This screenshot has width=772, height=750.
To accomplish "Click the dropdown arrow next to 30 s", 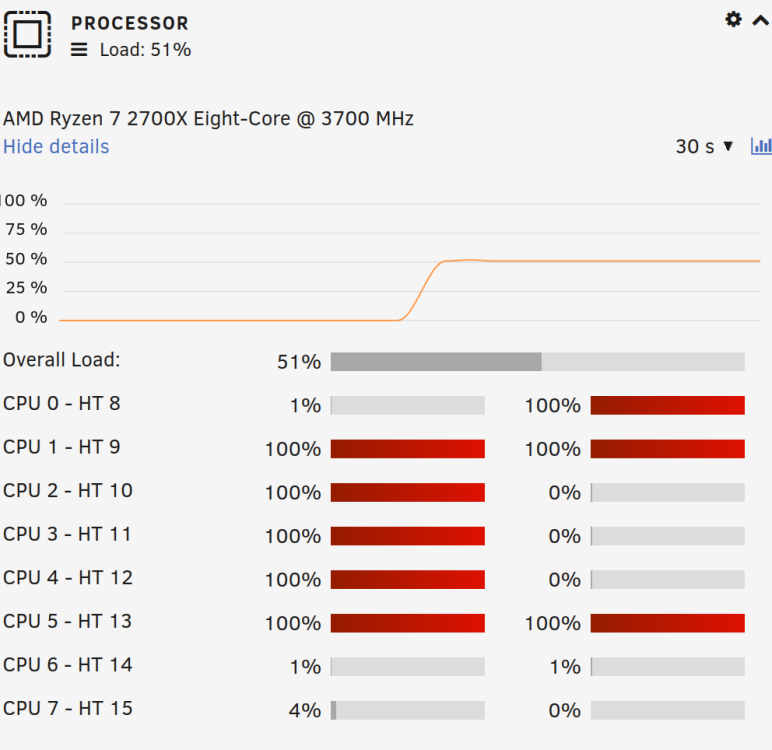I will [728, 146].
